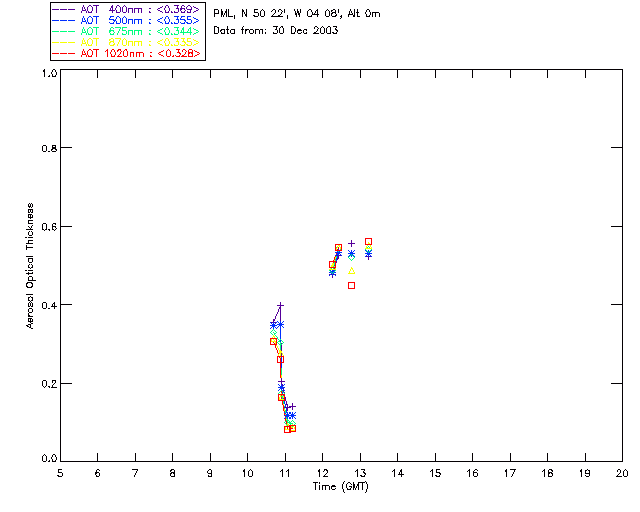Click the AOT 500nm legend entry
Image resolution: width=640 pixels, height=512 pixels.
tap(127, 20)
